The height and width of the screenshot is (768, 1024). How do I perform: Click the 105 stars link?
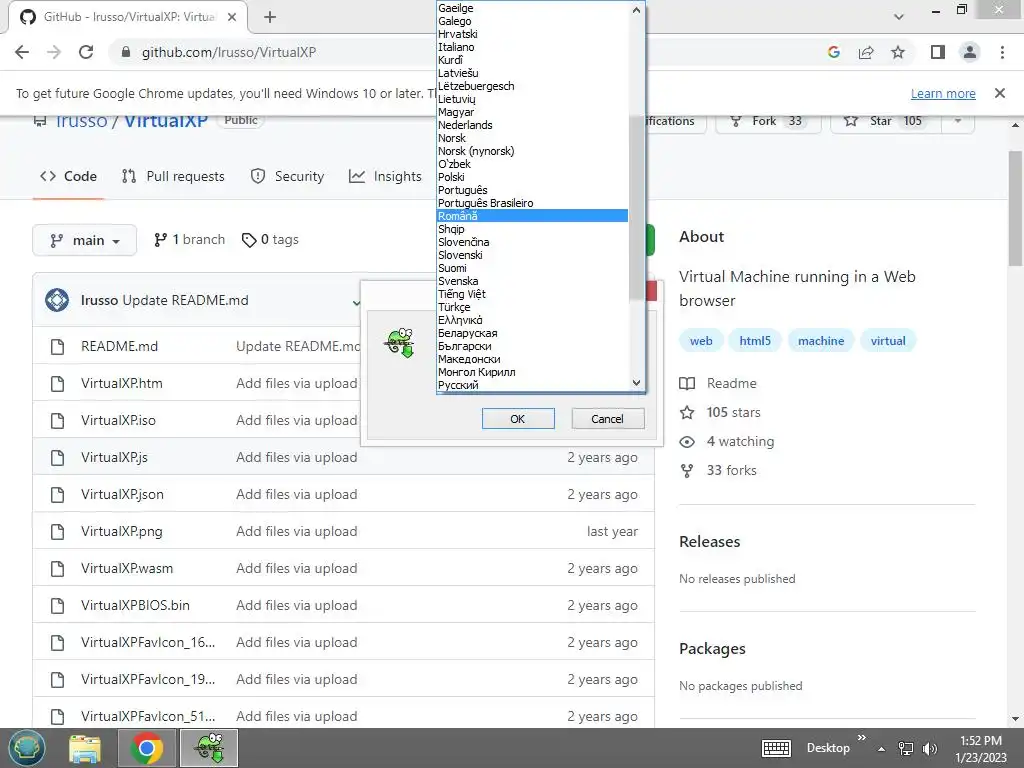pos(720,413)
